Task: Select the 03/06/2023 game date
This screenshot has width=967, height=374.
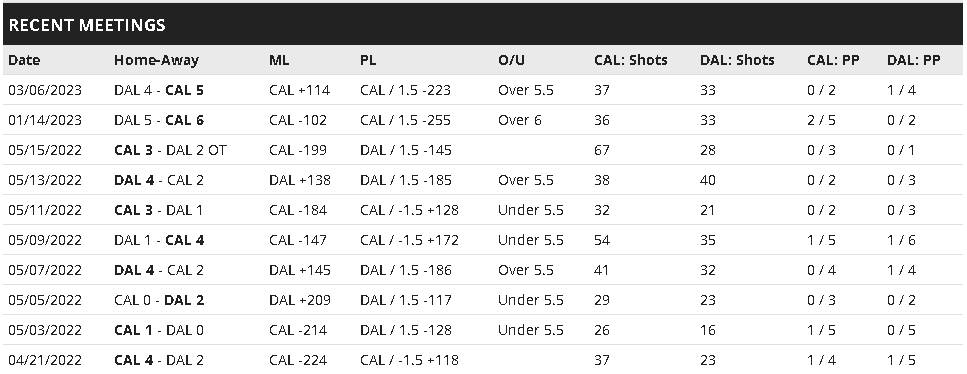Action: point(45,90)
